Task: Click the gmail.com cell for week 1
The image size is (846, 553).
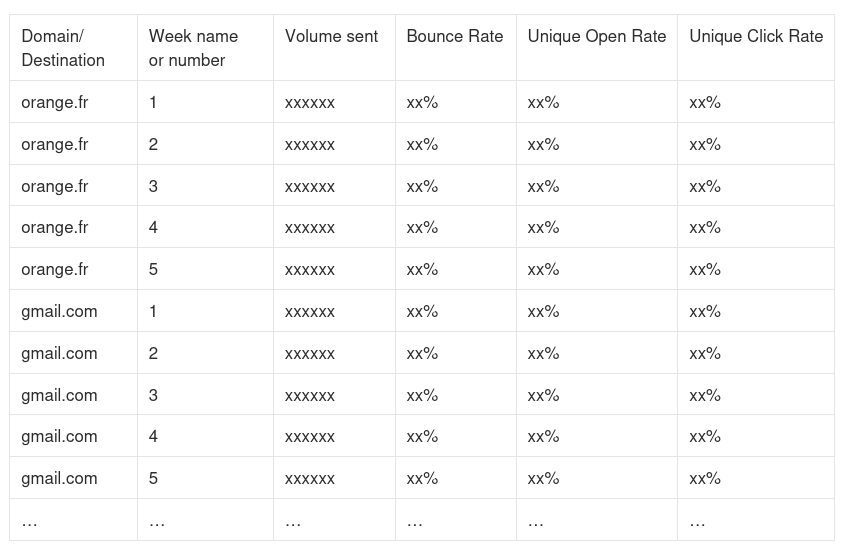Action: click(x=59, y=311)
